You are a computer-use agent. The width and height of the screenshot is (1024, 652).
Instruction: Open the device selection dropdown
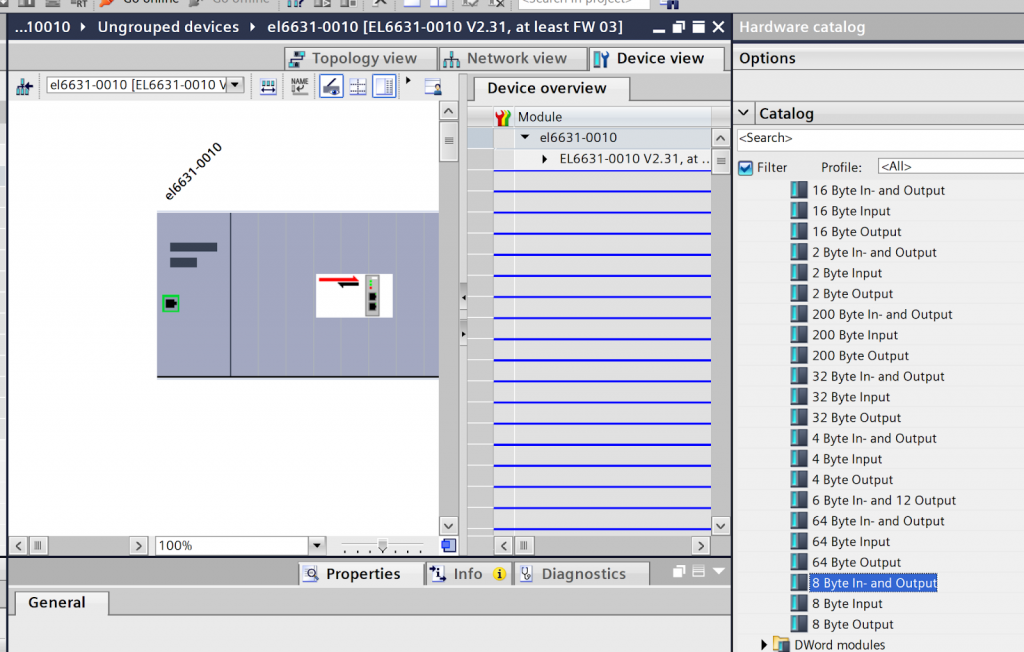point(235,85)
